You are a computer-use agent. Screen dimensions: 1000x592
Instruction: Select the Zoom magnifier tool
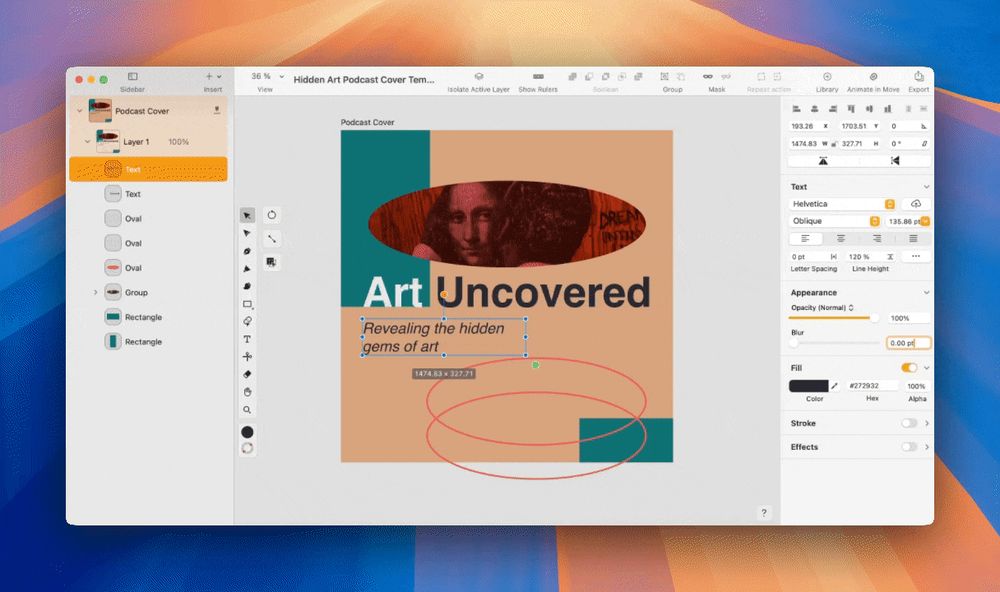coord(247,410)
